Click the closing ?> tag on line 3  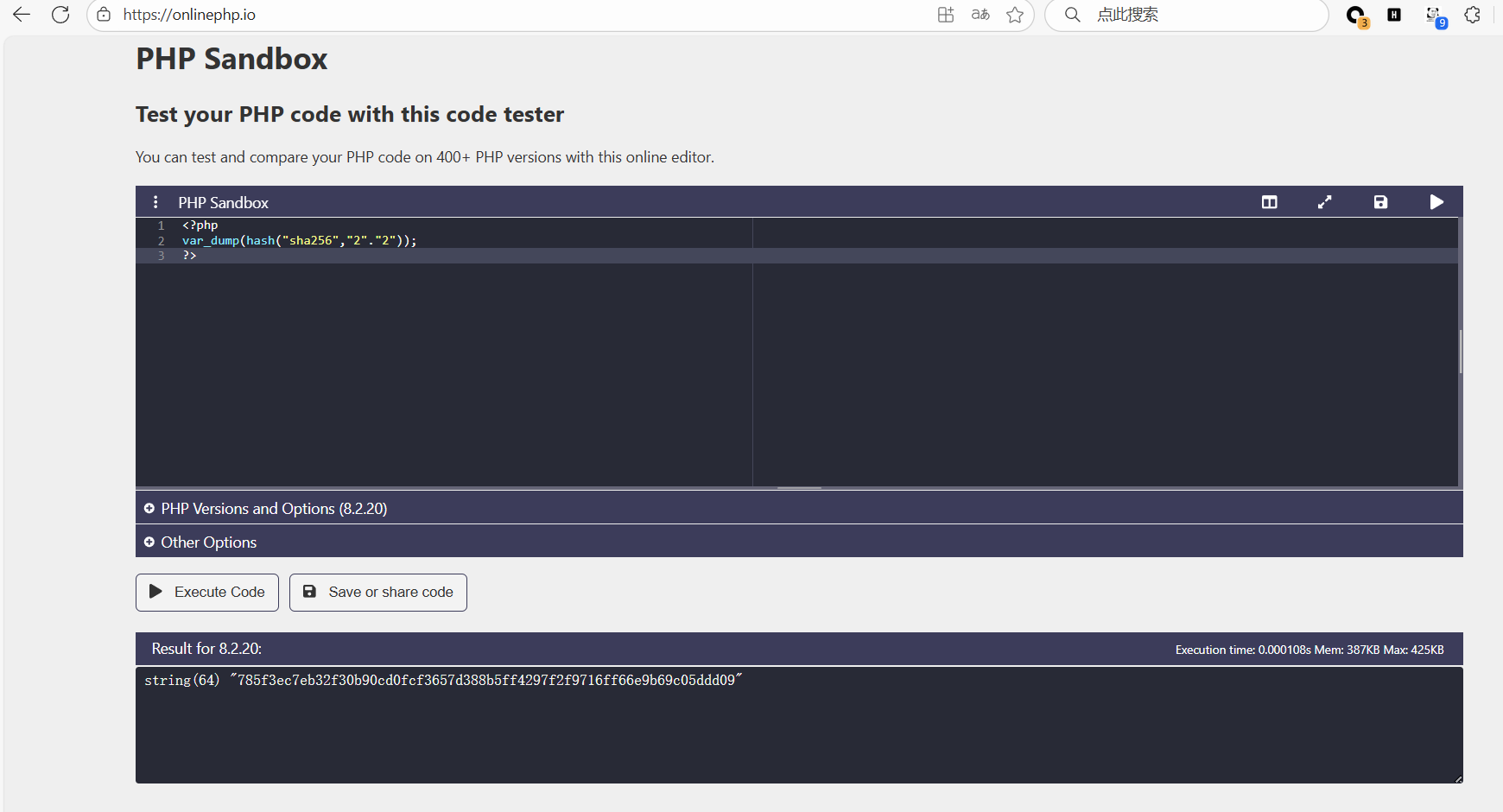[x=189, y=256]
